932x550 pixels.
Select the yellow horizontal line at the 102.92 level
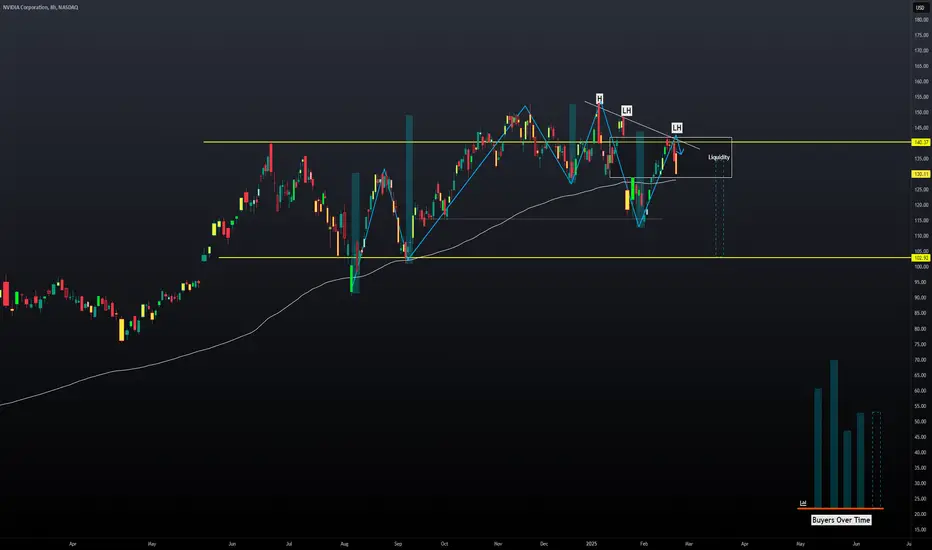pos(565,257)
